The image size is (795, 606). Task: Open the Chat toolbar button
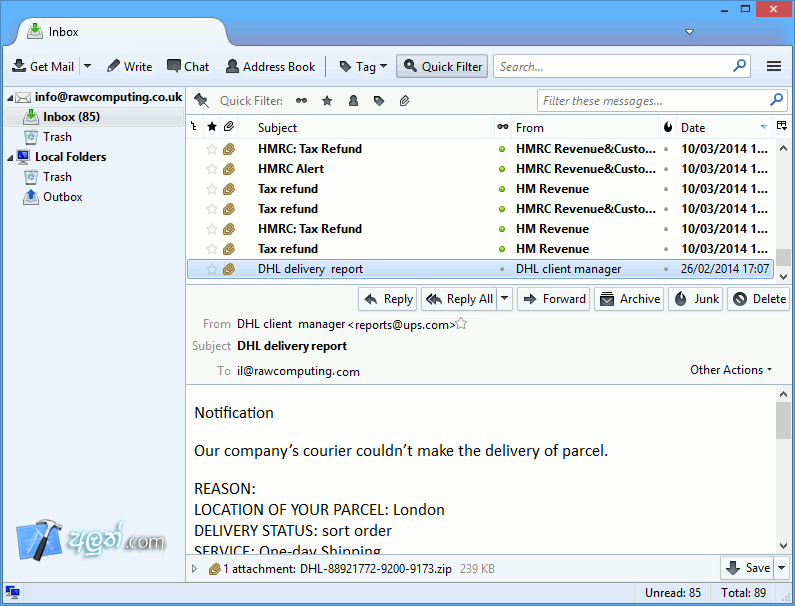[188, 66]
